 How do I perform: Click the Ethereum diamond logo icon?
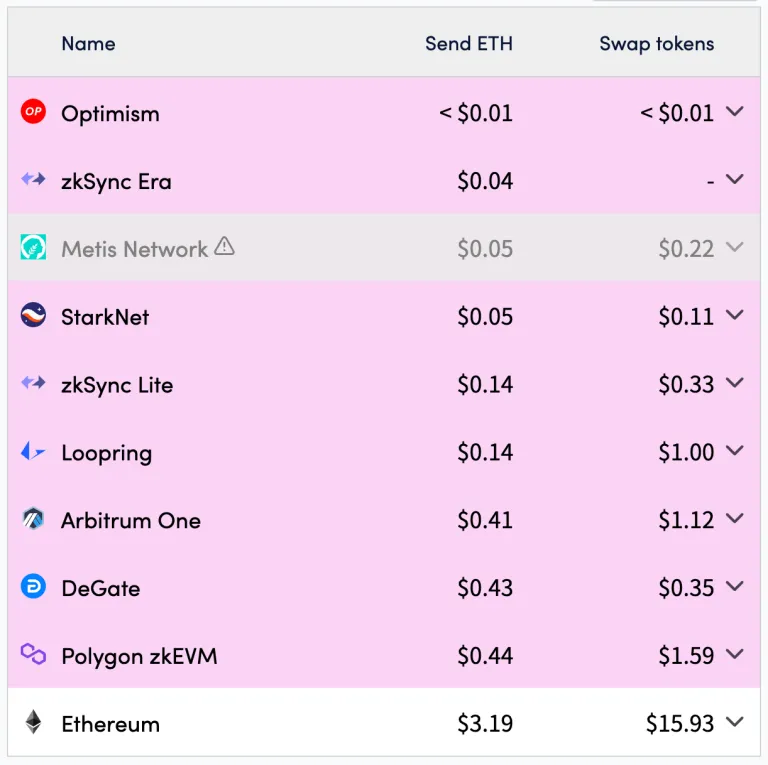click(x=34, y=723)
